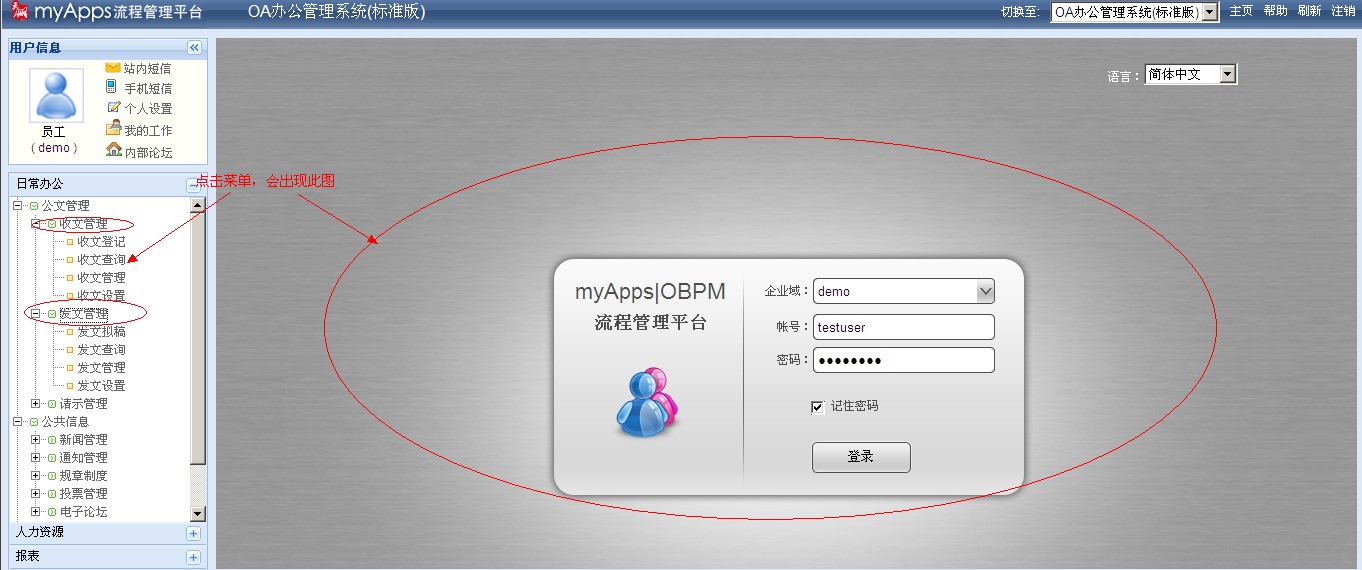This screenshot has height=570, width=1362.
Task: Open 发文查询 in the tree
Action: coord(101,349)
